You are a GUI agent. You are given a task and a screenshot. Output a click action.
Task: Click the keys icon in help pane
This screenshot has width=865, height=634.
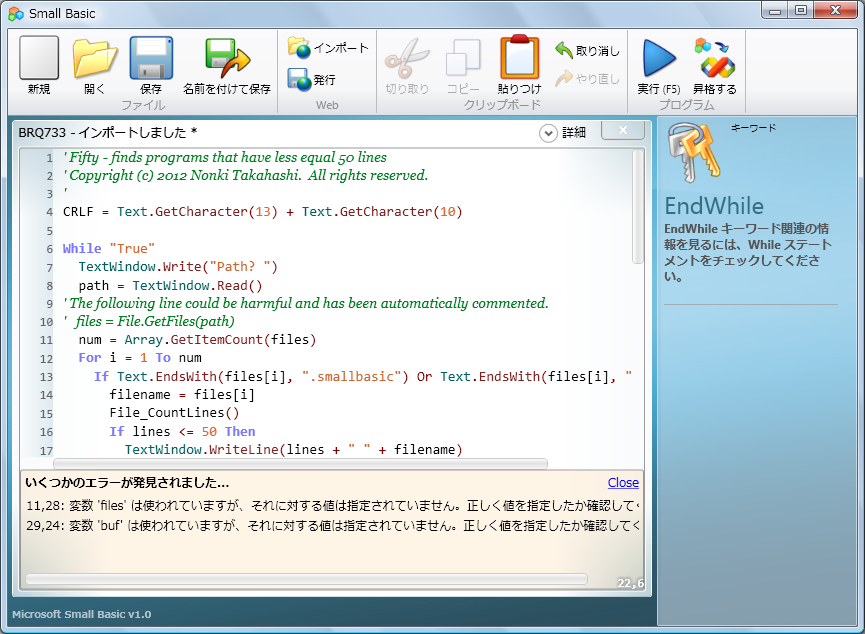pyautogui.click(x=693, y=153)
